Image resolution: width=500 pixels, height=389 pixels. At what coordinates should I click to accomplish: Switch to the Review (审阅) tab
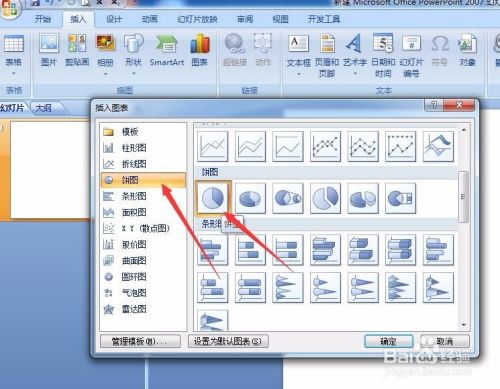pos(245,19)
